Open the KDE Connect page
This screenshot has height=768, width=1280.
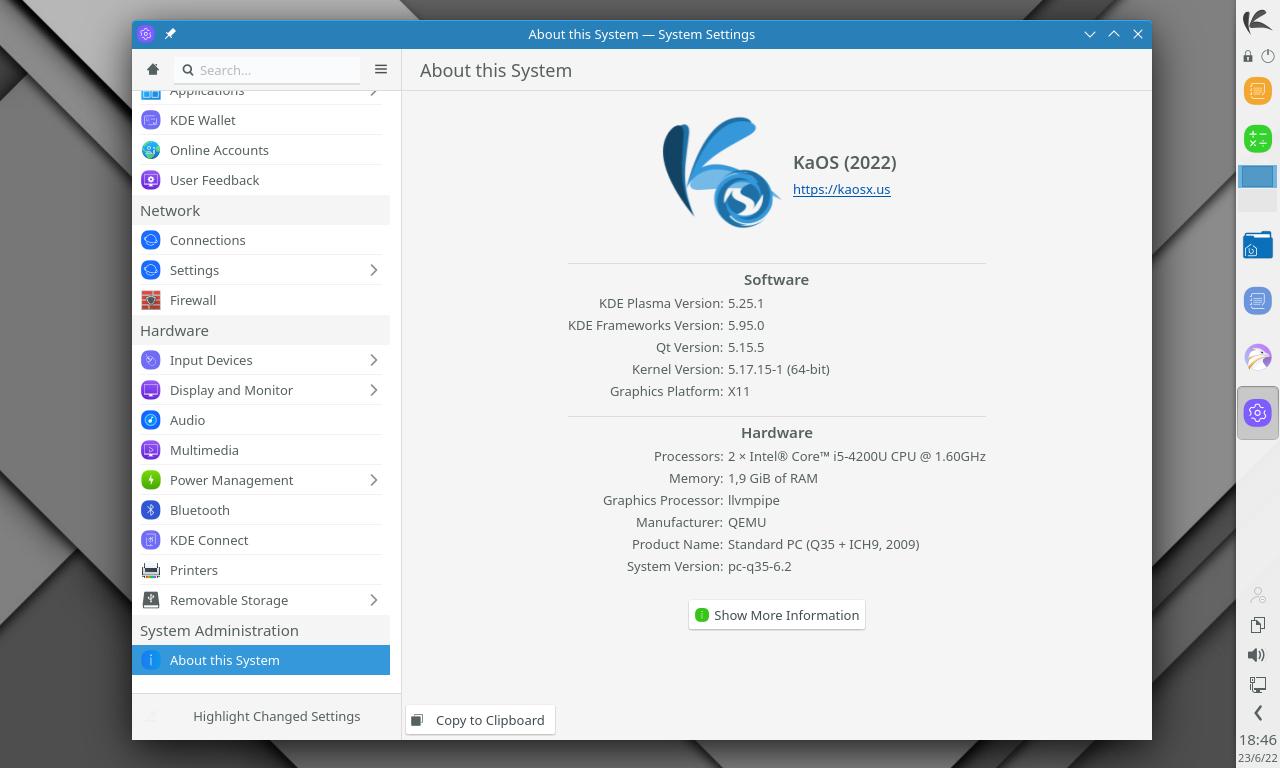click(261, 540)
